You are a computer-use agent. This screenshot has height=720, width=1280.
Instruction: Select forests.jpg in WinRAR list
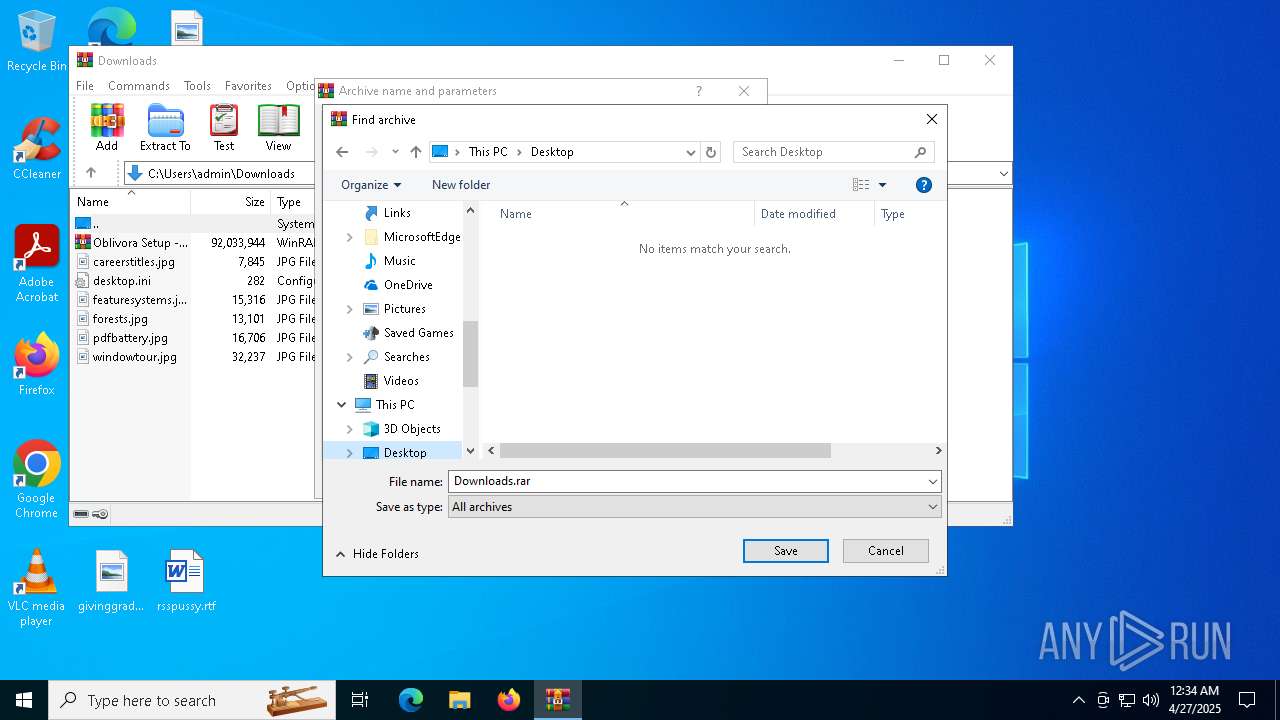point(120,319)
